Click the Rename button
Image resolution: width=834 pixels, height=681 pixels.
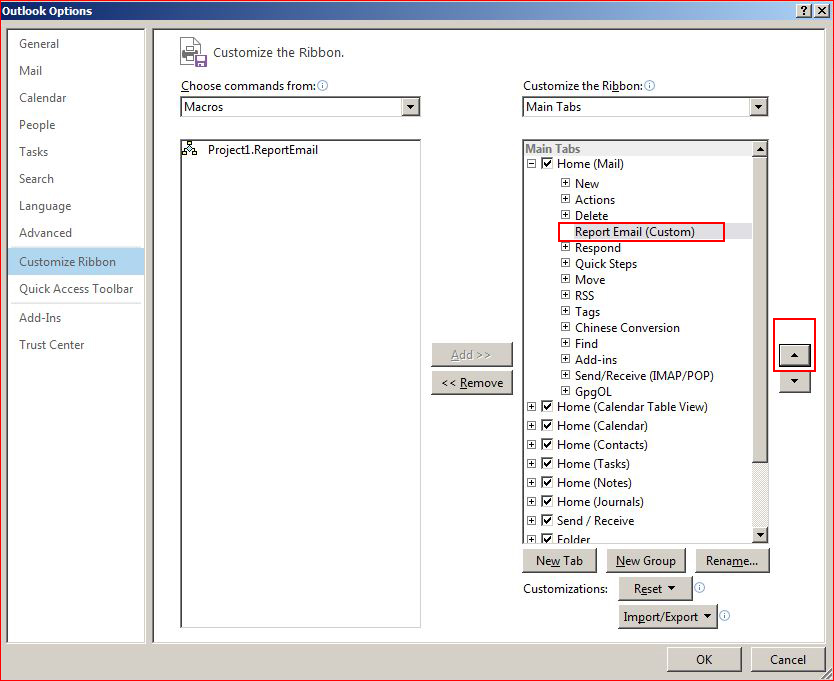(x=732, y=561)
